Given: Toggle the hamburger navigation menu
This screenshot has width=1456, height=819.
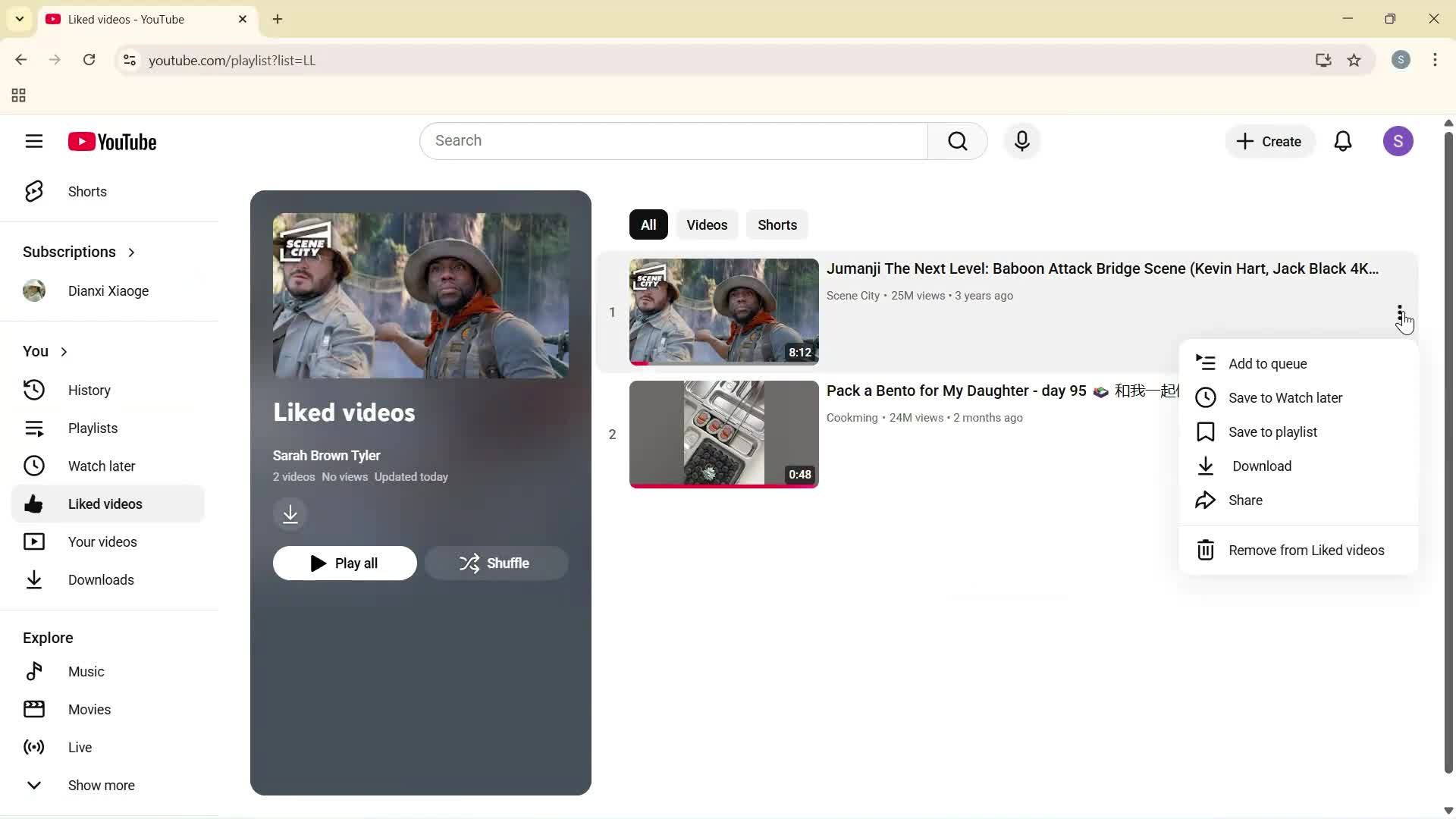Looking at the screenshot, I should [34, 141].
